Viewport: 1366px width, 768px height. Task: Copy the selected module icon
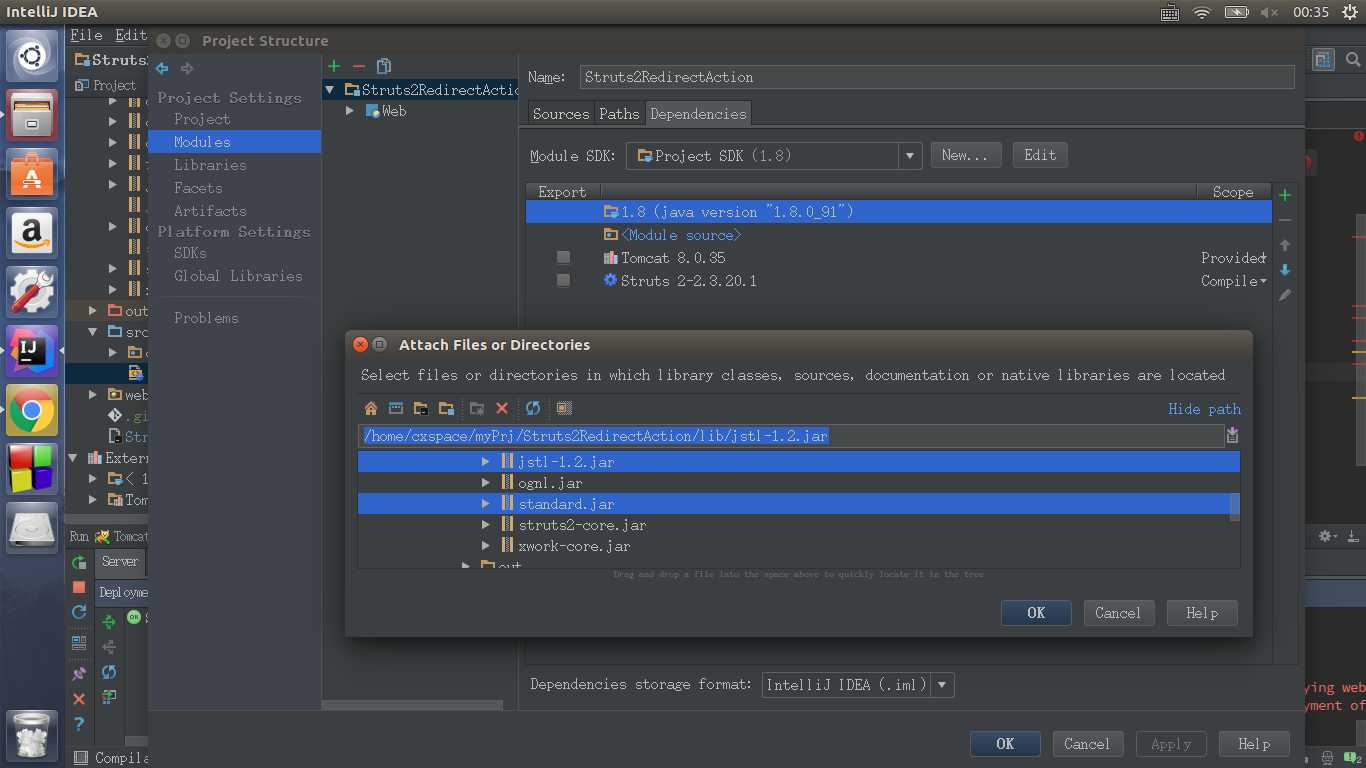click(384, 66)
